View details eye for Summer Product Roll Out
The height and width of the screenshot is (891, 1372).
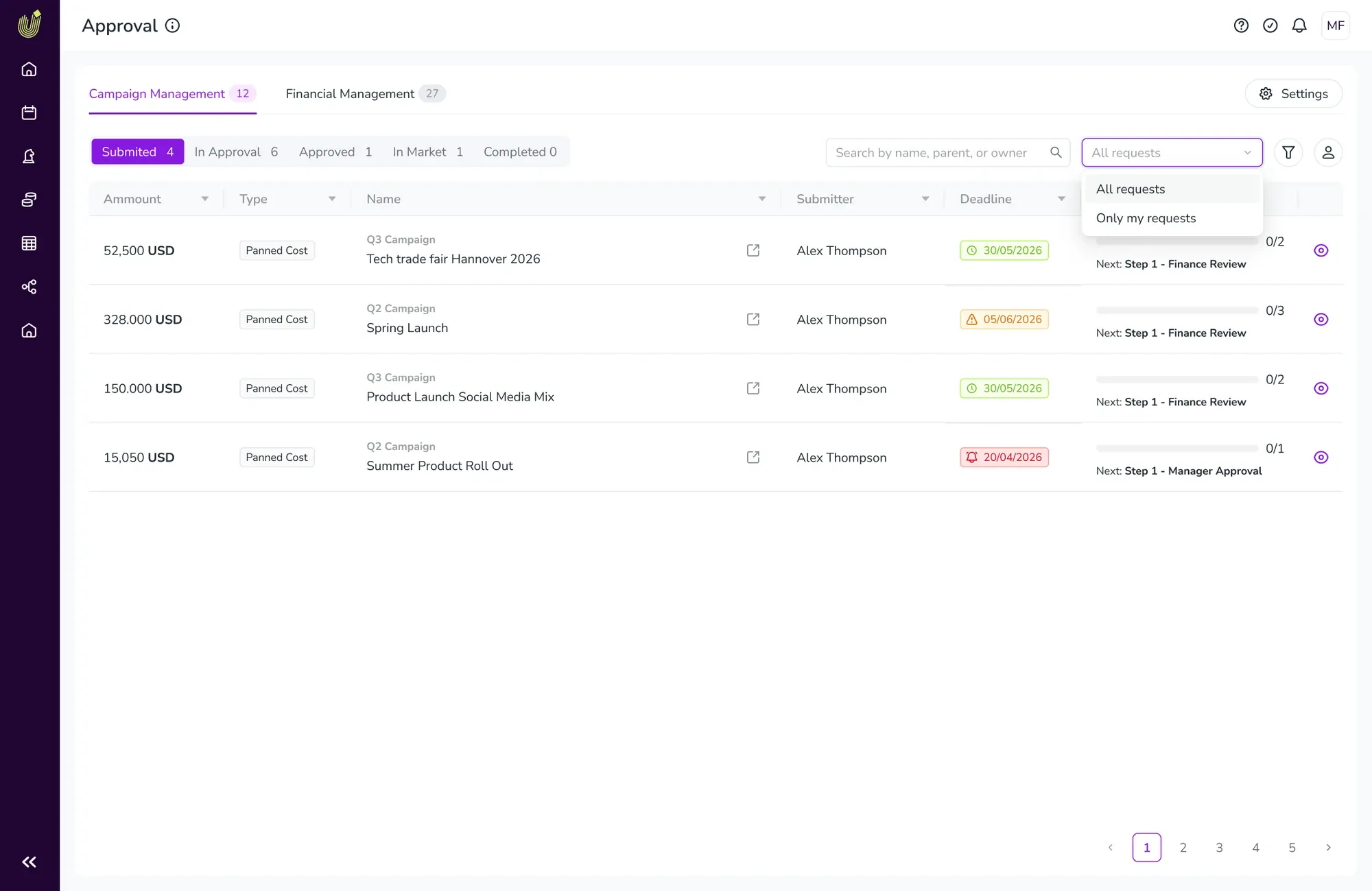pos(1321,458)
